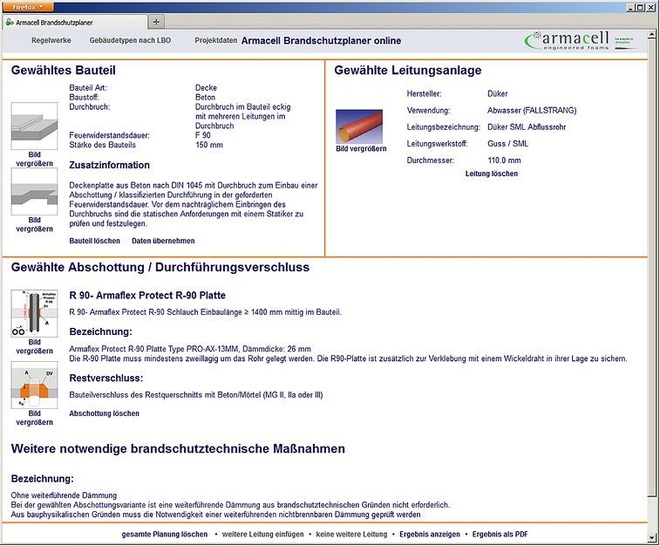
Task: Click the Ergebnis anzeigen link
Action: pos(430,534)
